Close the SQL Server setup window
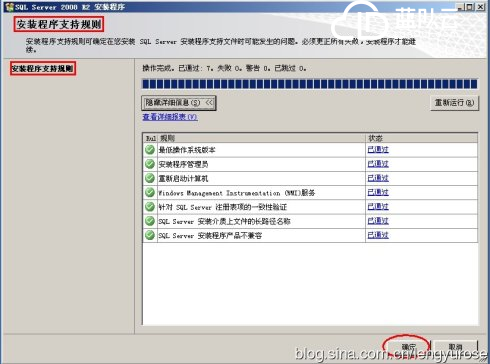 [x=480, y=7]
